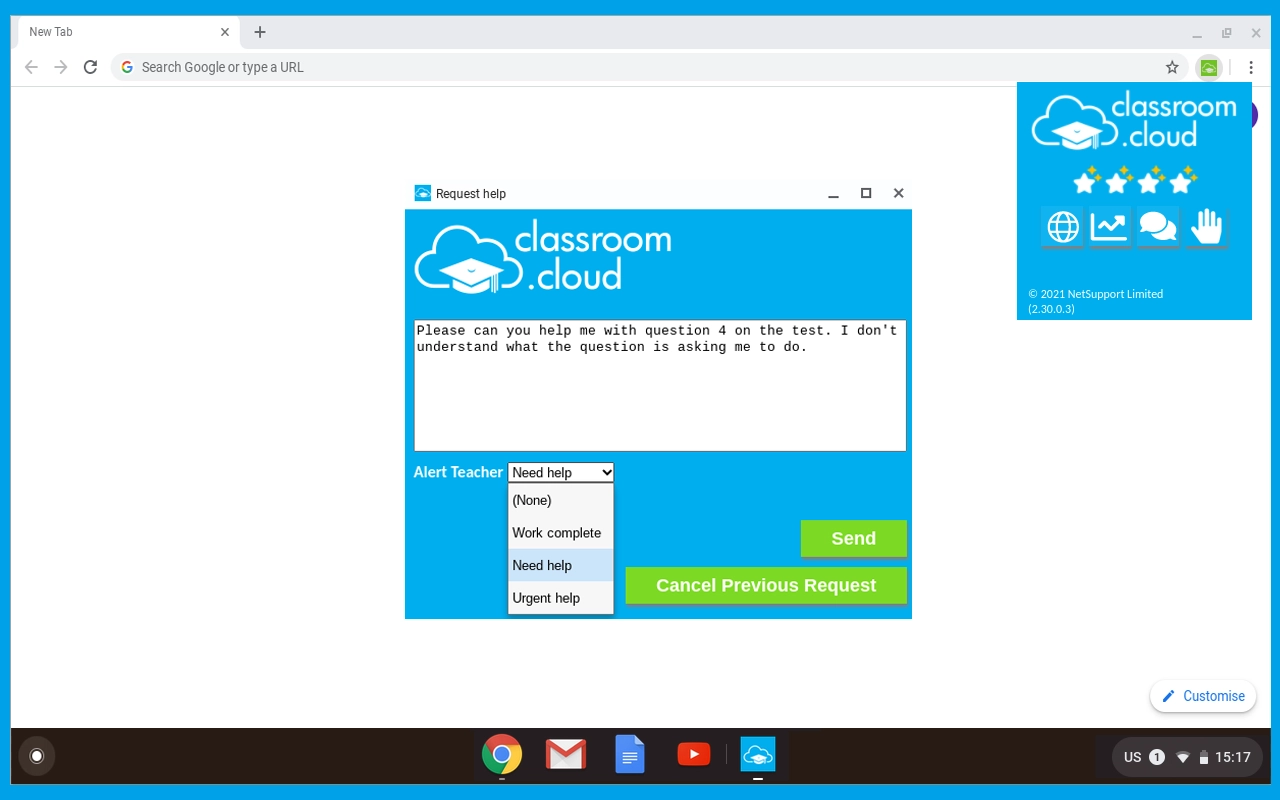Click the Wi-Fi icon in system tray
The width and height of the screenshot is (1280, 800).
pos(1183,757)
